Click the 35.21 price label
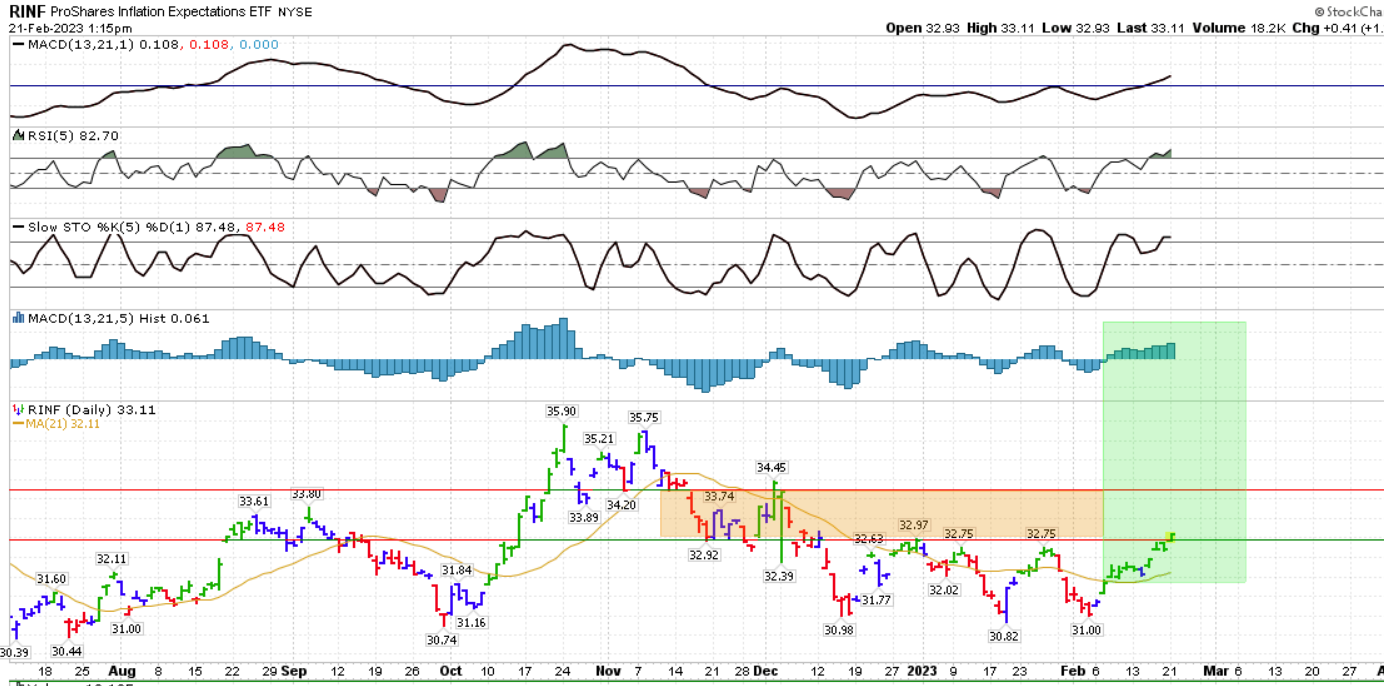 (x=600, y=438)
